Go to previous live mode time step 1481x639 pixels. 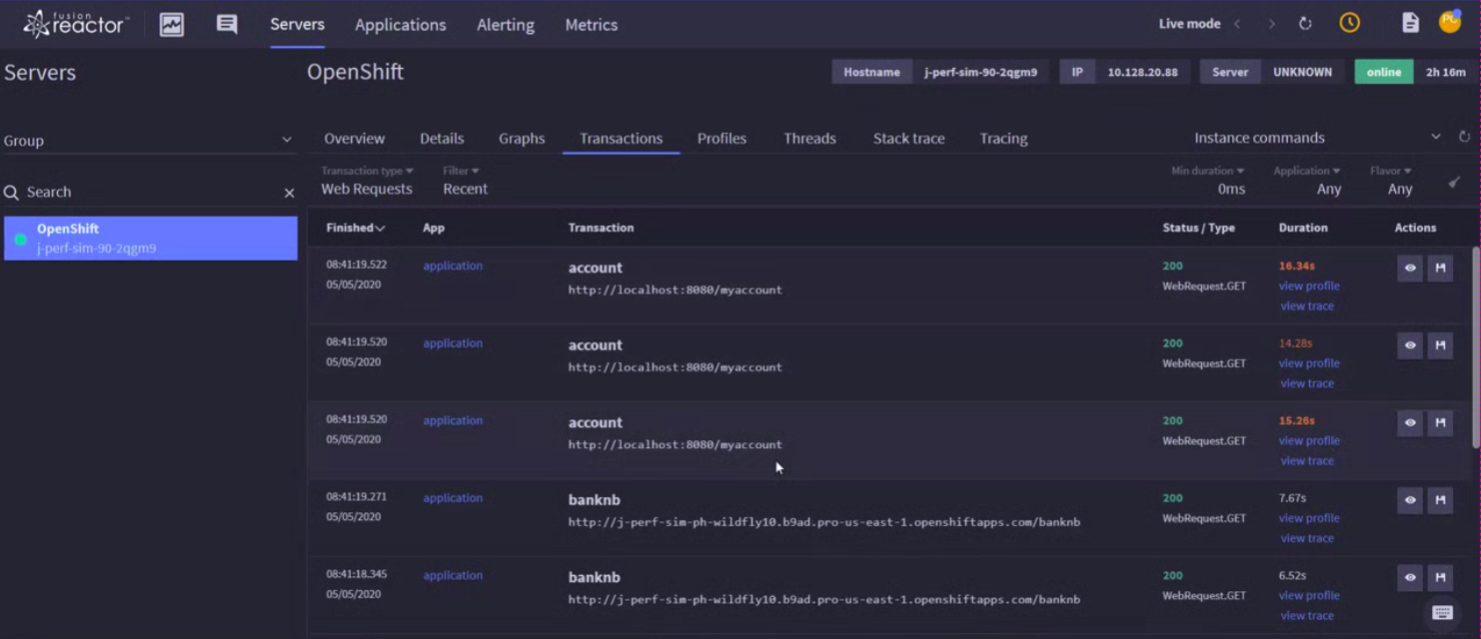click(x=1237, y=24)
